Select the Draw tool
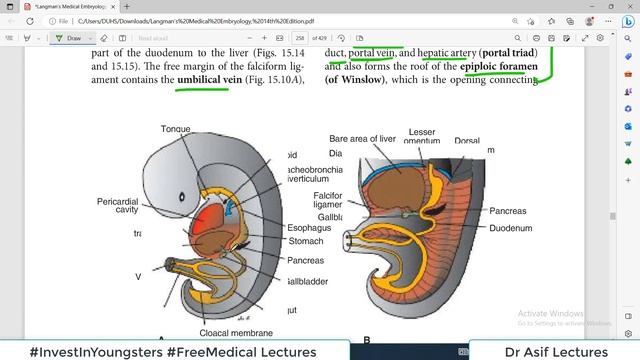Image resolution: width=640 pixels, height=360 pixels. coord(69,38)
